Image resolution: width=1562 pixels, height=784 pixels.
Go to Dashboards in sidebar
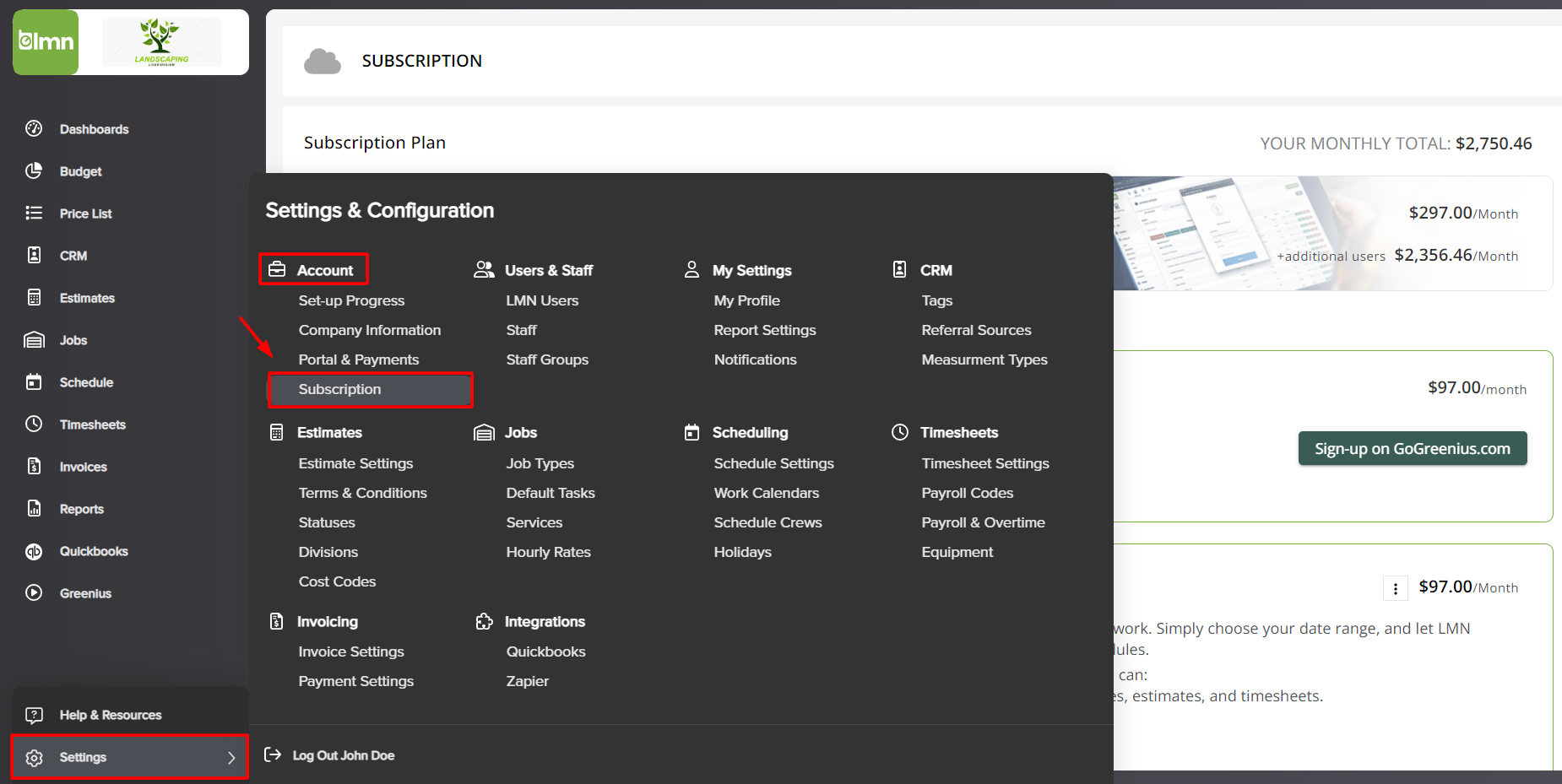[94, 129]
